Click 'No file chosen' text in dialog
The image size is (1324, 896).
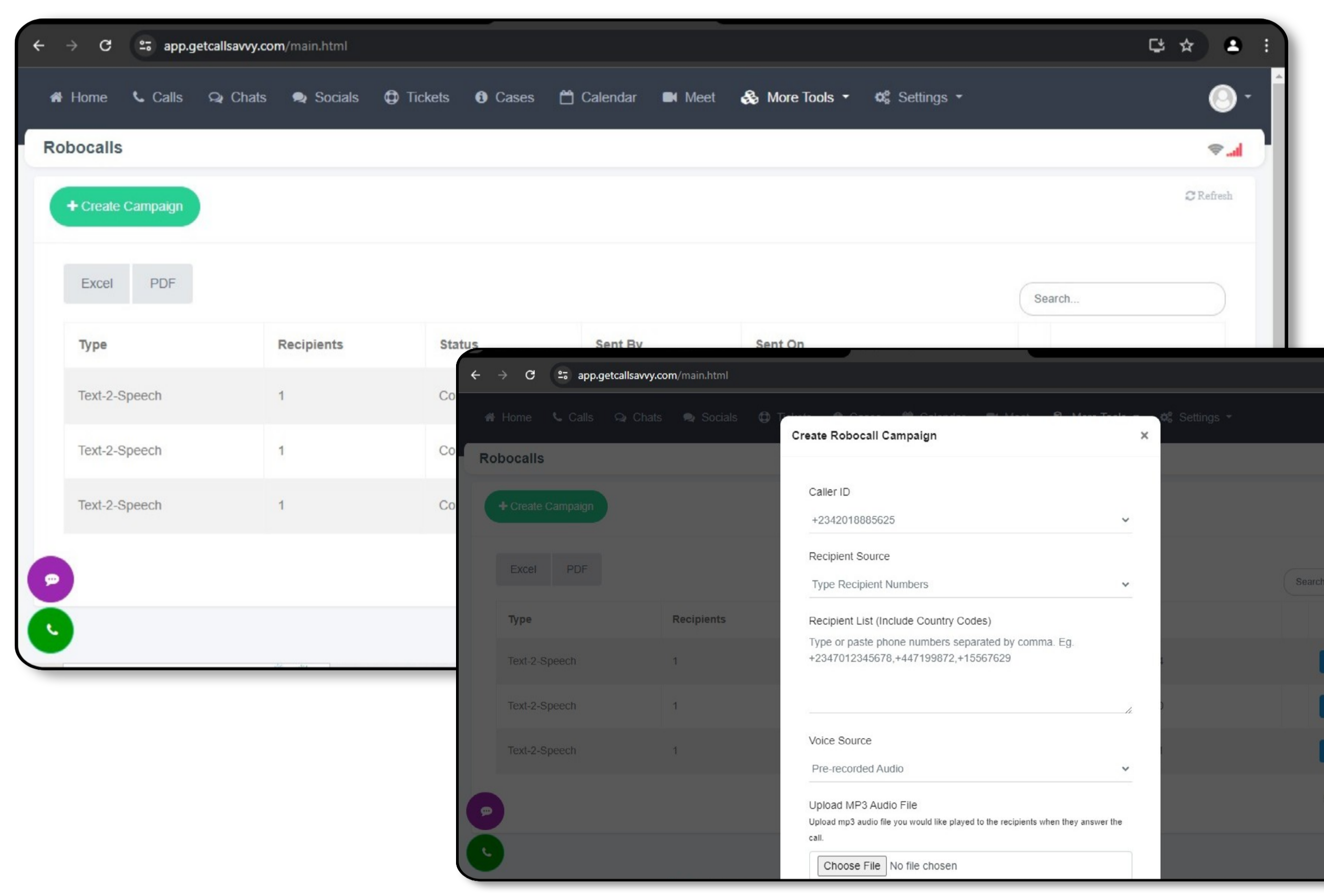pos(923,866)
